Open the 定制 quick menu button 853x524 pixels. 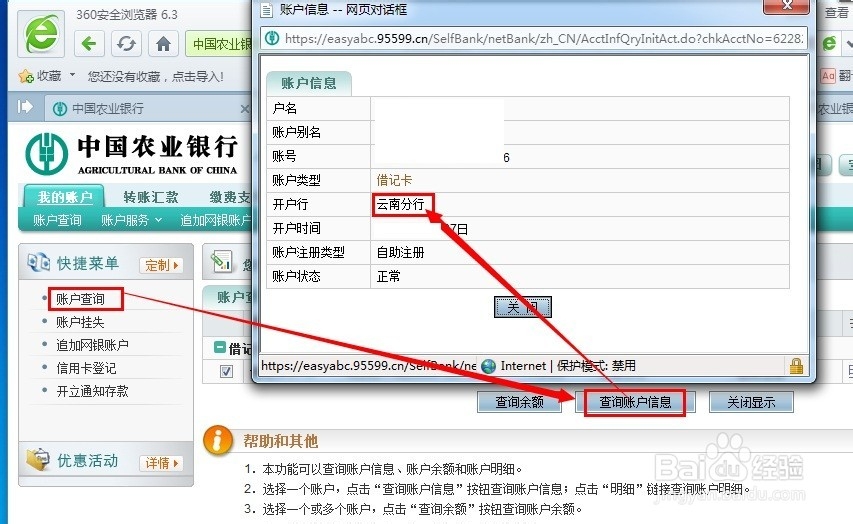(x=161, y=265)
